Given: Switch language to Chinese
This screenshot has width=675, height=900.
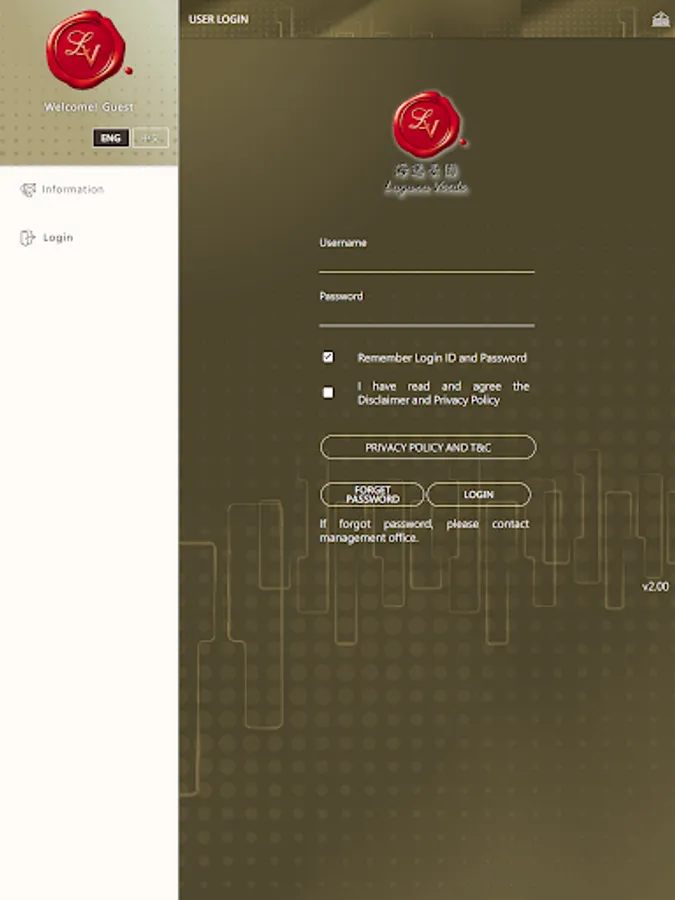Looking at the screenshot, I should 150,138.
